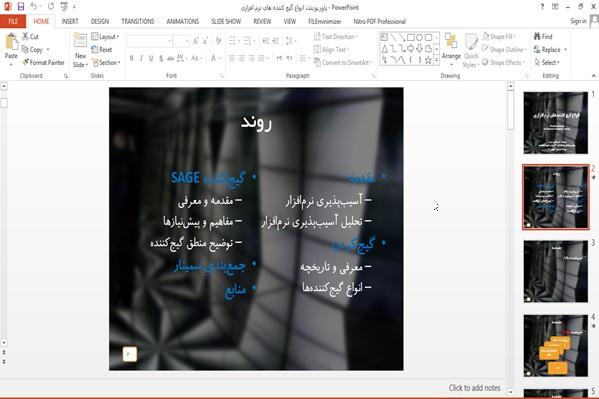Open the Select dropdown in Editing
This screenshot has height=399, width=599.
[x=547, y=62]
